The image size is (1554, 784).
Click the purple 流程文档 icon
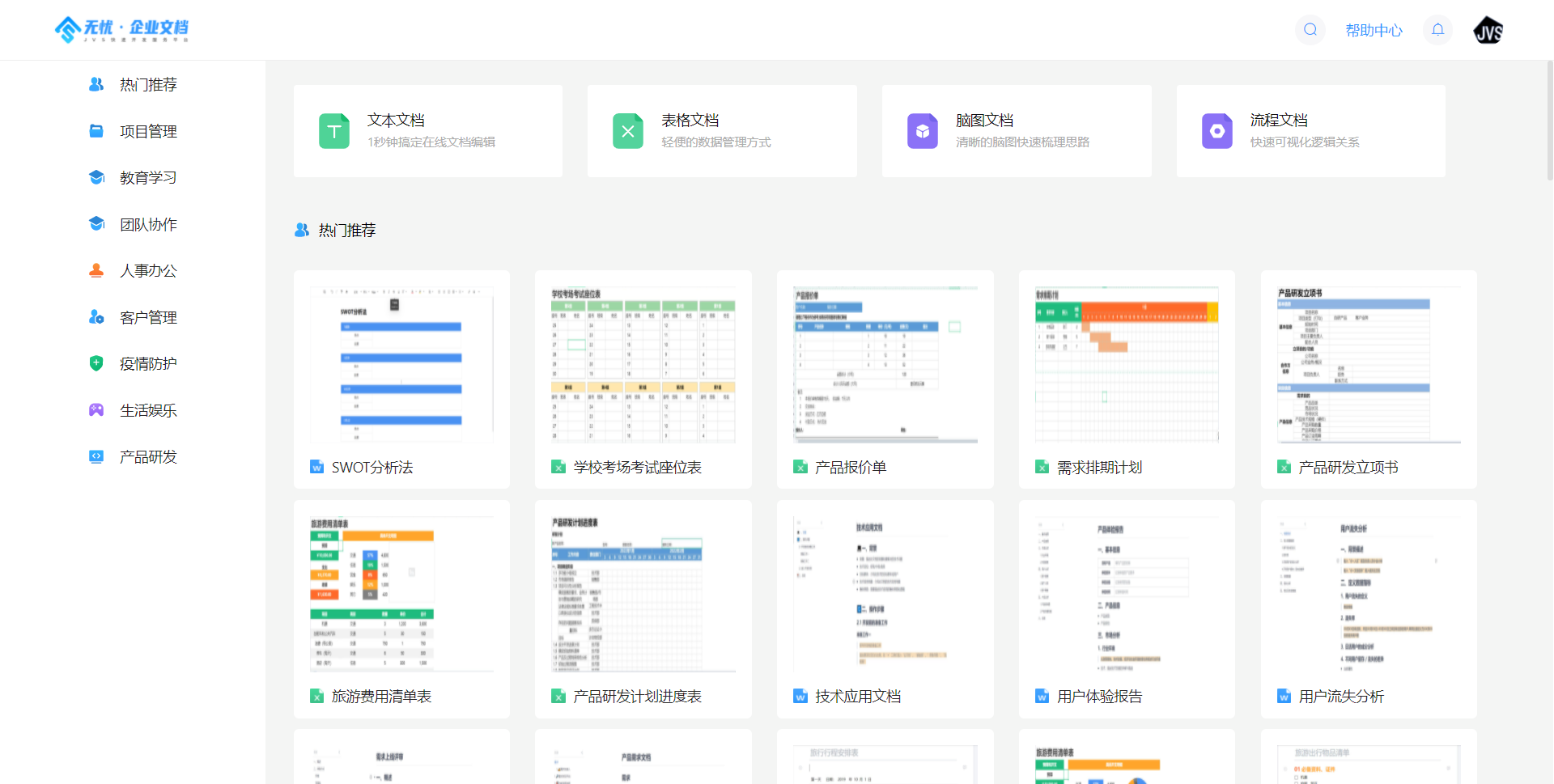[x=1217, y=131]
